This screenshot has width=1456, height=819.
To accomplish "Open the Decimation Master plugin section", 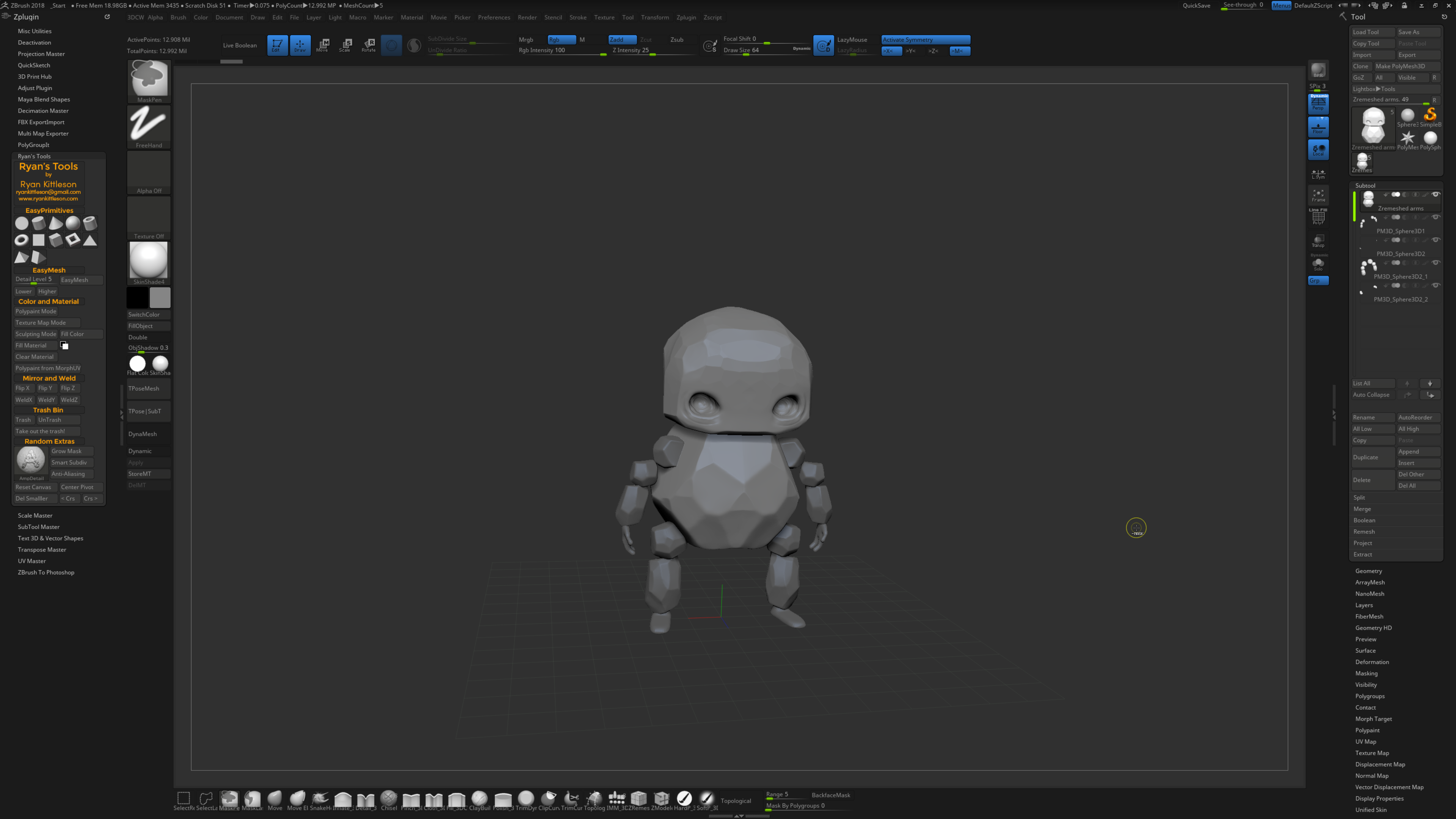I will click(x=43, y=111).
